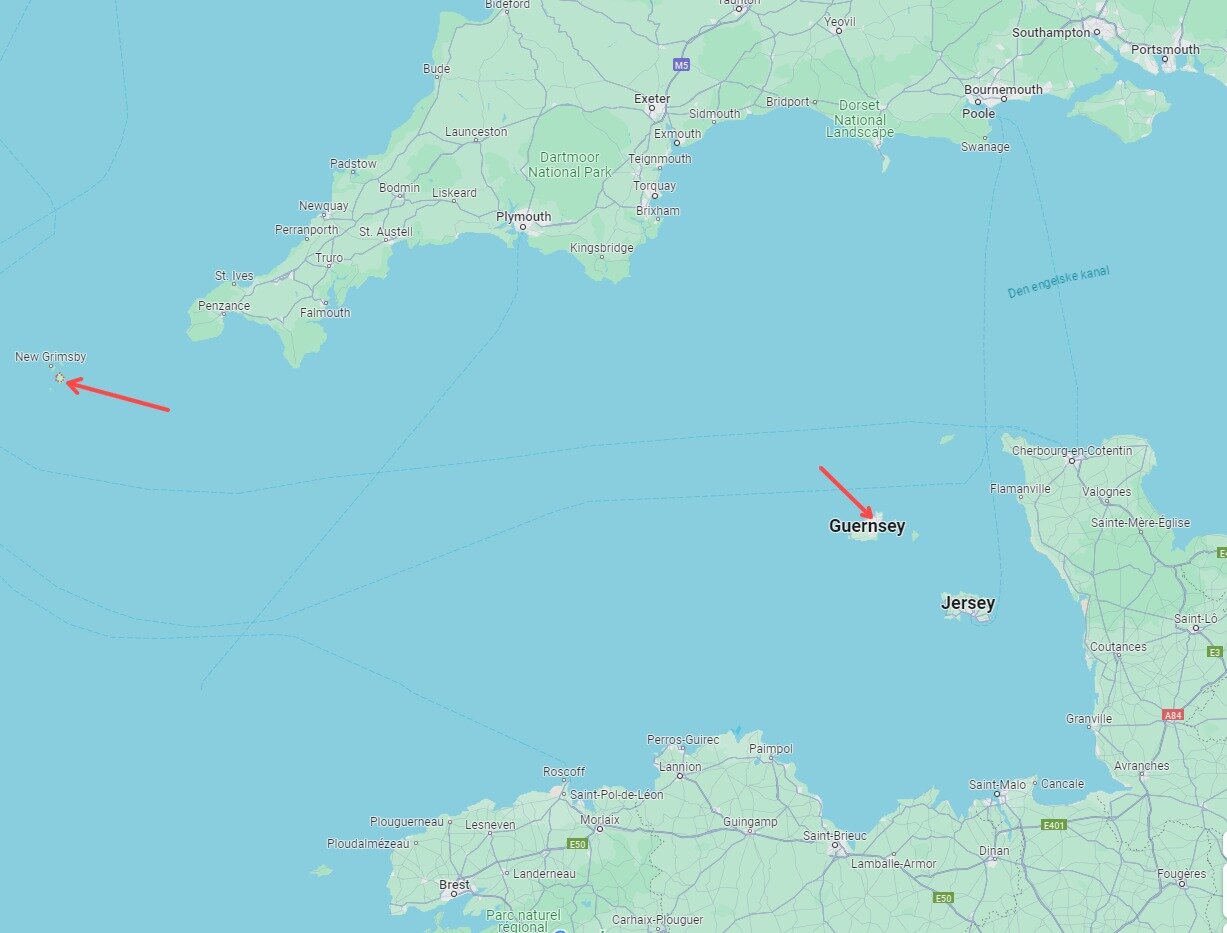Screen dimensions: 1227x933
Task: Select the Jersey island label
Action: pyautogui.click(x=967, y=603)
